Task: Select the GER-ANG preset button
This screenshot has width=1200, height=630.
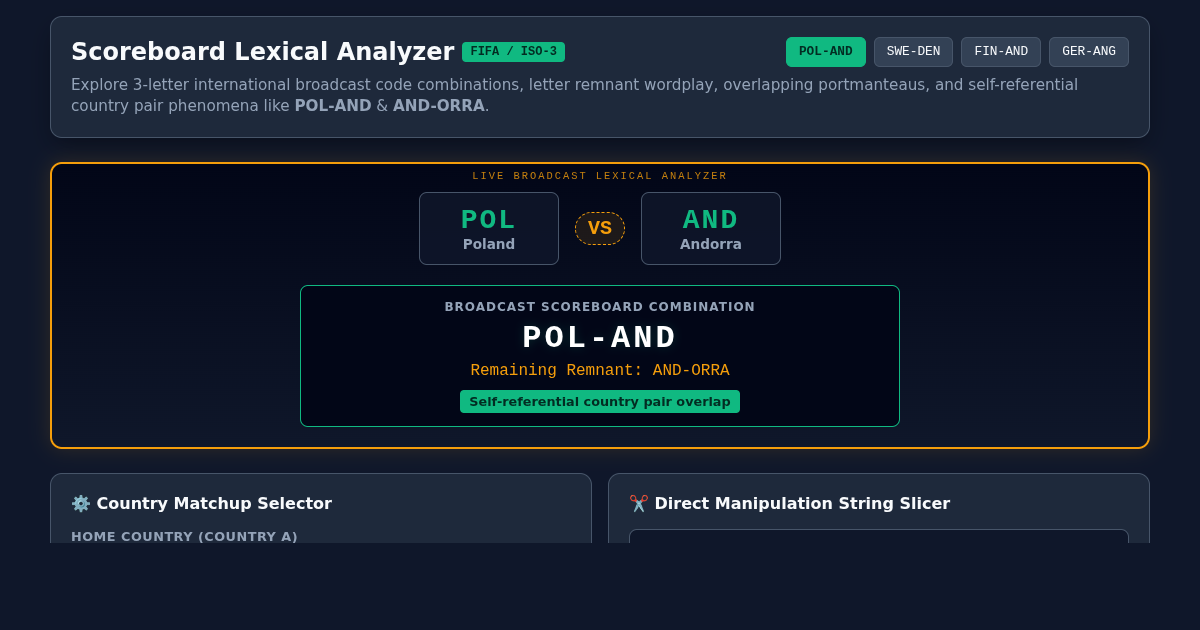Action: click(x=1089, y=52)
